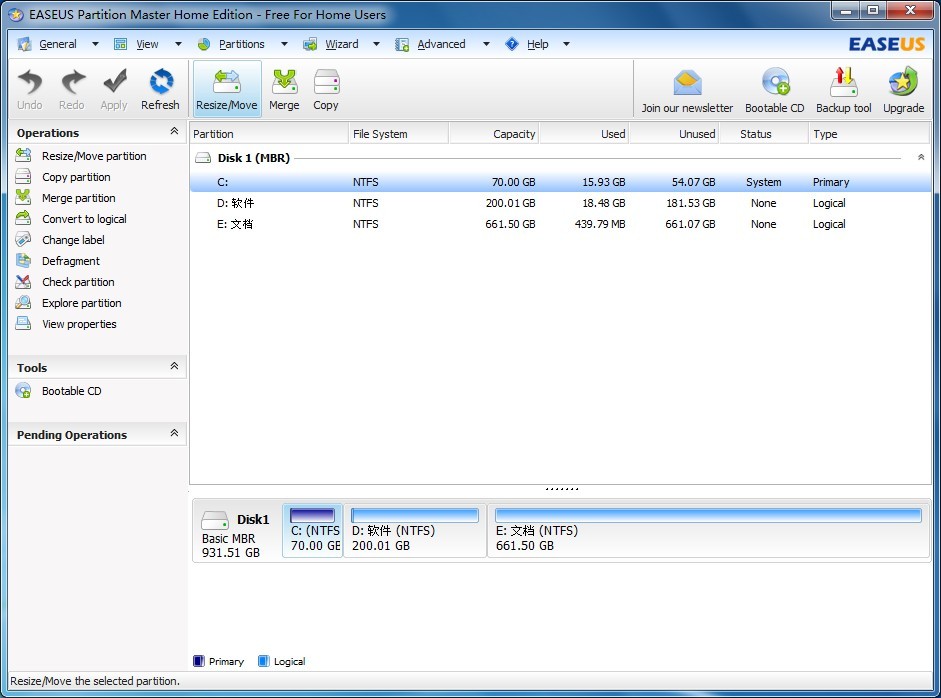Viewport: 941px width, 698px height.
Task: Click the Resize/Move toolbar icon
Action: tap(227, 82)
